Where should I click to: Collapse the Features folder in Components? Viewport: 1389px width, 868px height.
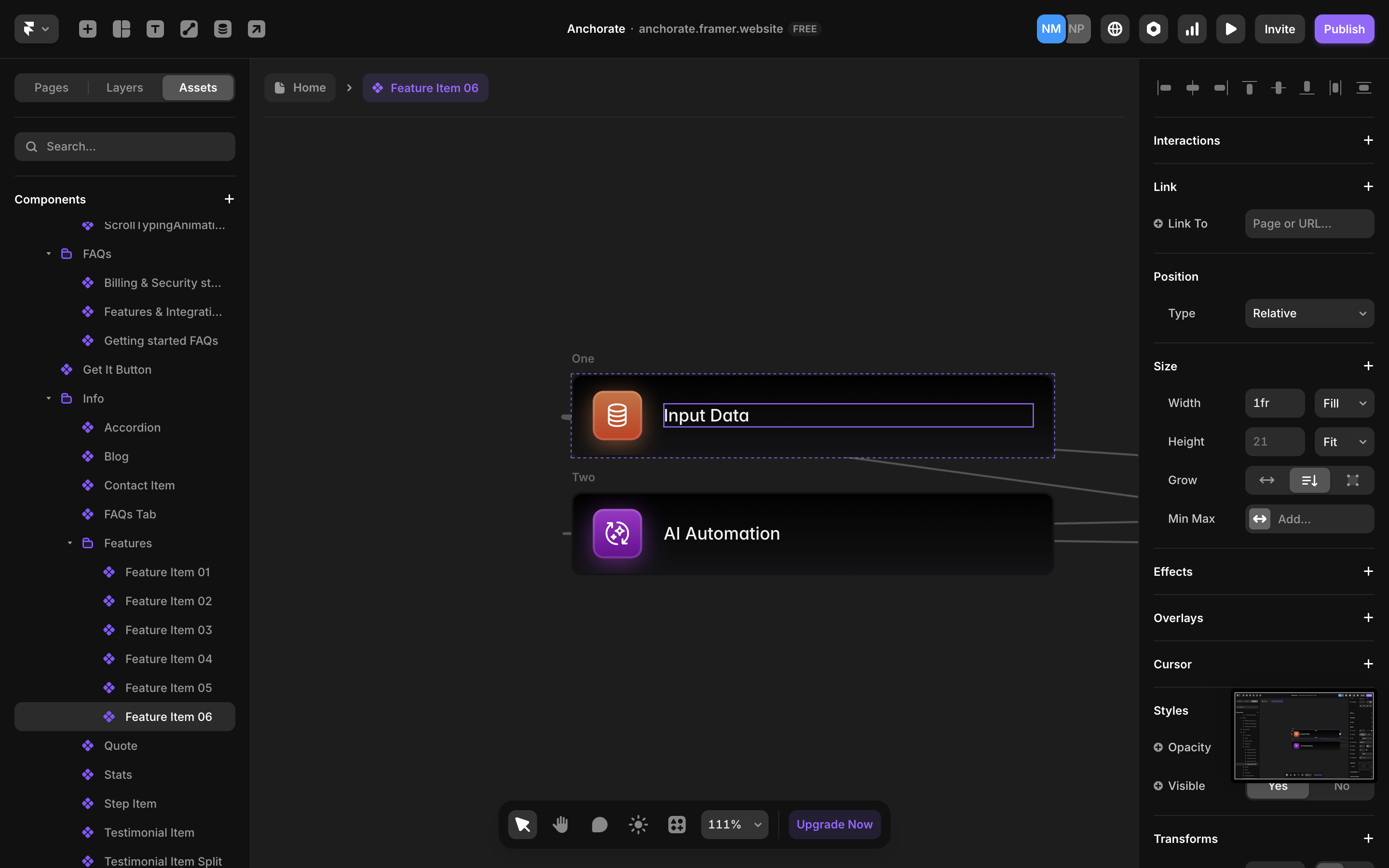coord(70,542)
